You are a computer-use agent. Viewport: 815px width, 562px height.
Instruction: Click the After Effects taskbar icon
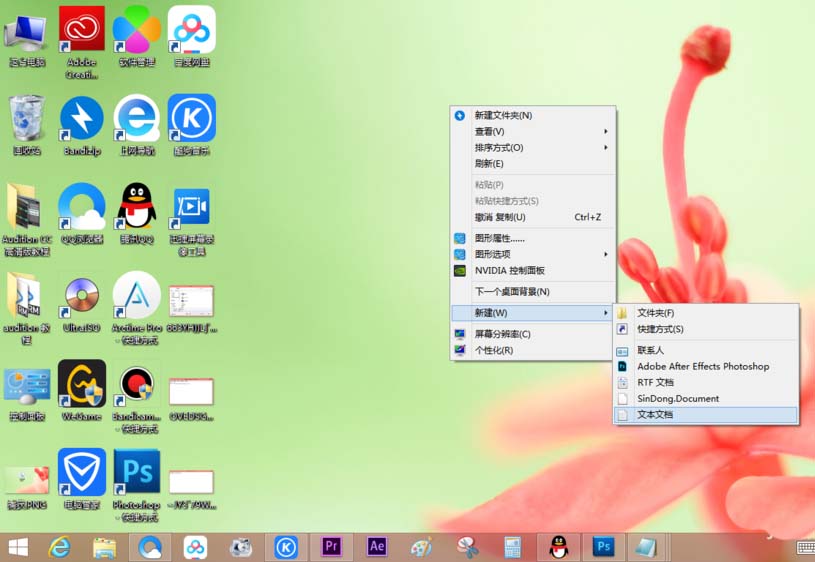[377, 546]
